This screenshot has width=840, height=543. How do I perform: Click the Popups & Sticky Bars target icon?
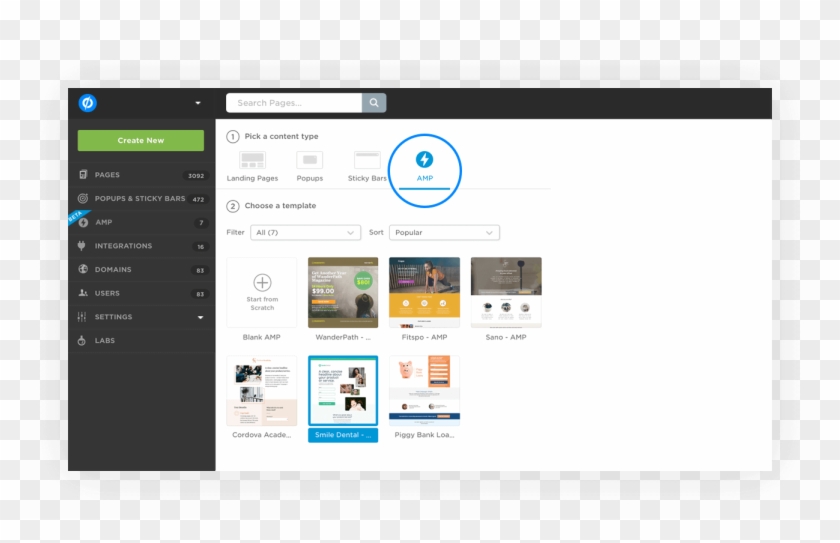click(x=82, y=198)
